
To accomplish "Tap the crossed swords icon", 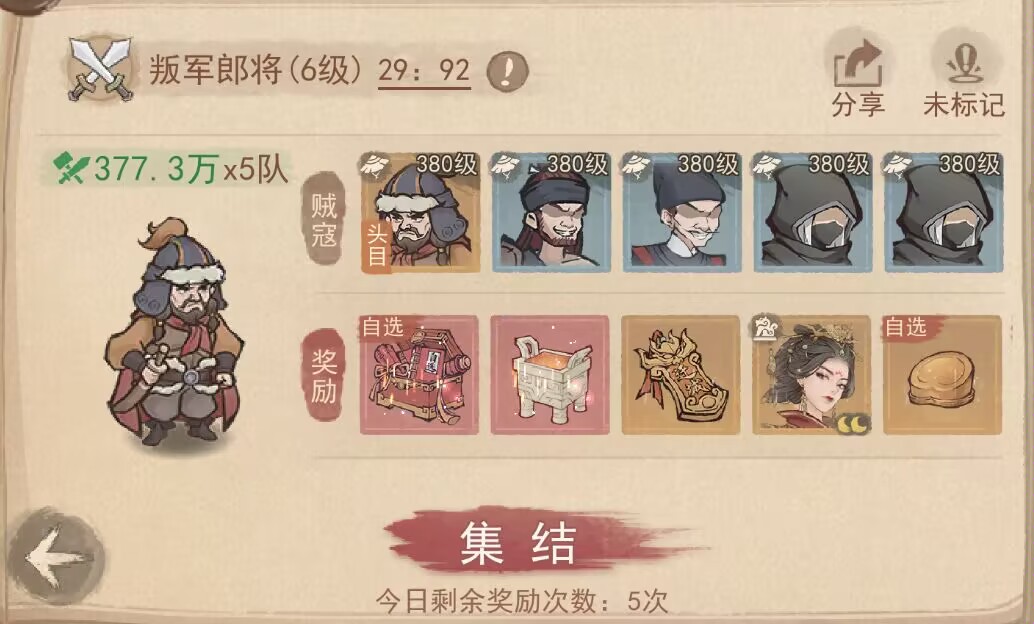I will pyautogui.click(x=100, y=70).
